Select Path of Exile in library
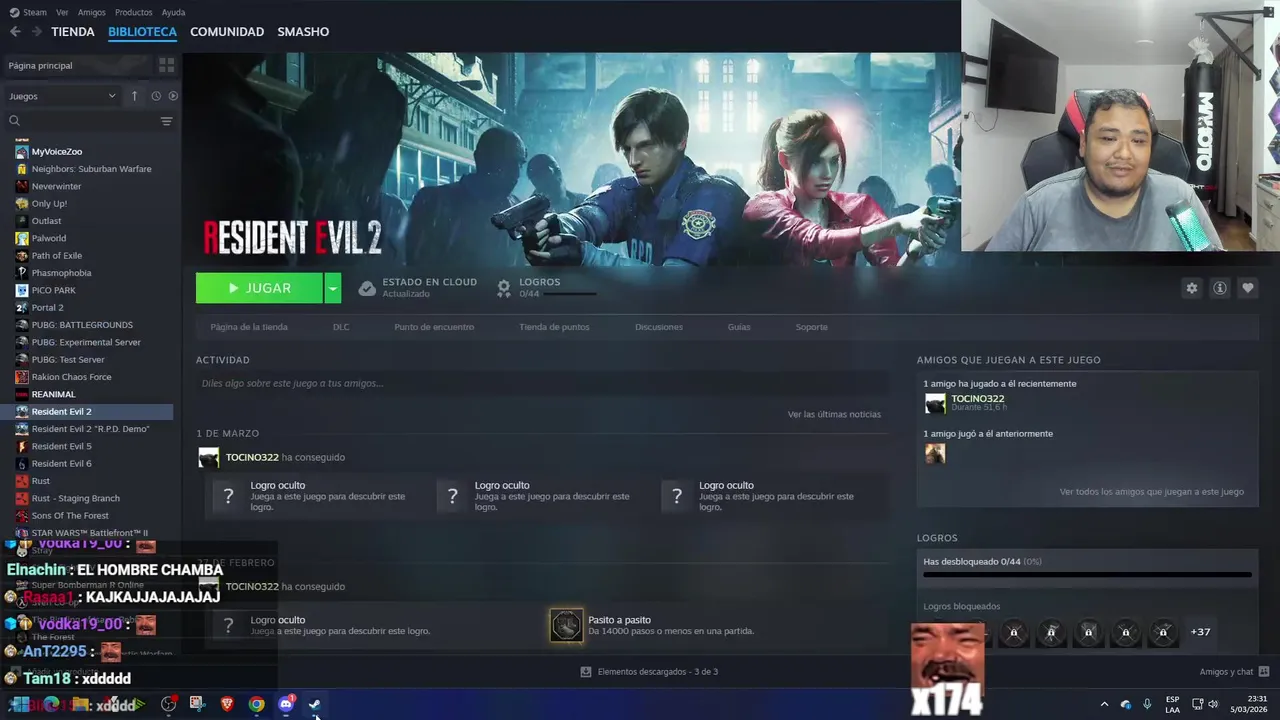The image size is (1280, 720). click(x=56, y=256)
